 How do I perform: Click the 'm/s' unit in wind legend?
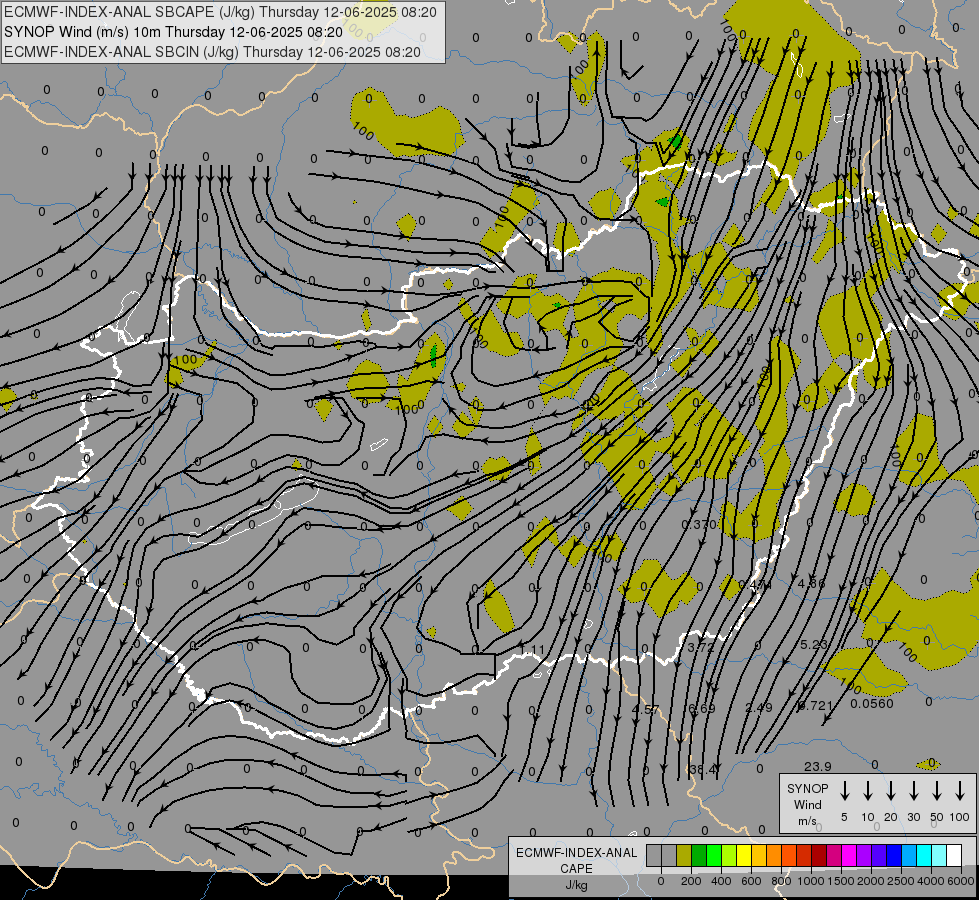(807, 821)
